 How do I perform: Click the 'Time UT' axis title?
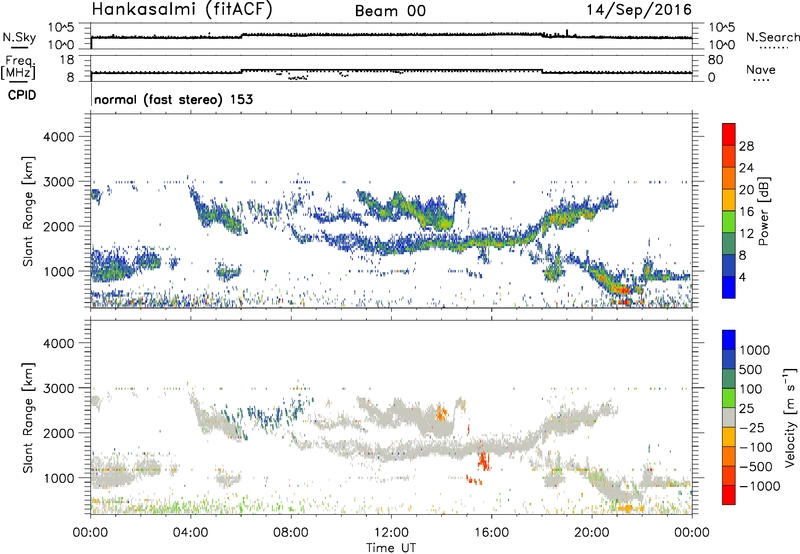pos(391,548)
